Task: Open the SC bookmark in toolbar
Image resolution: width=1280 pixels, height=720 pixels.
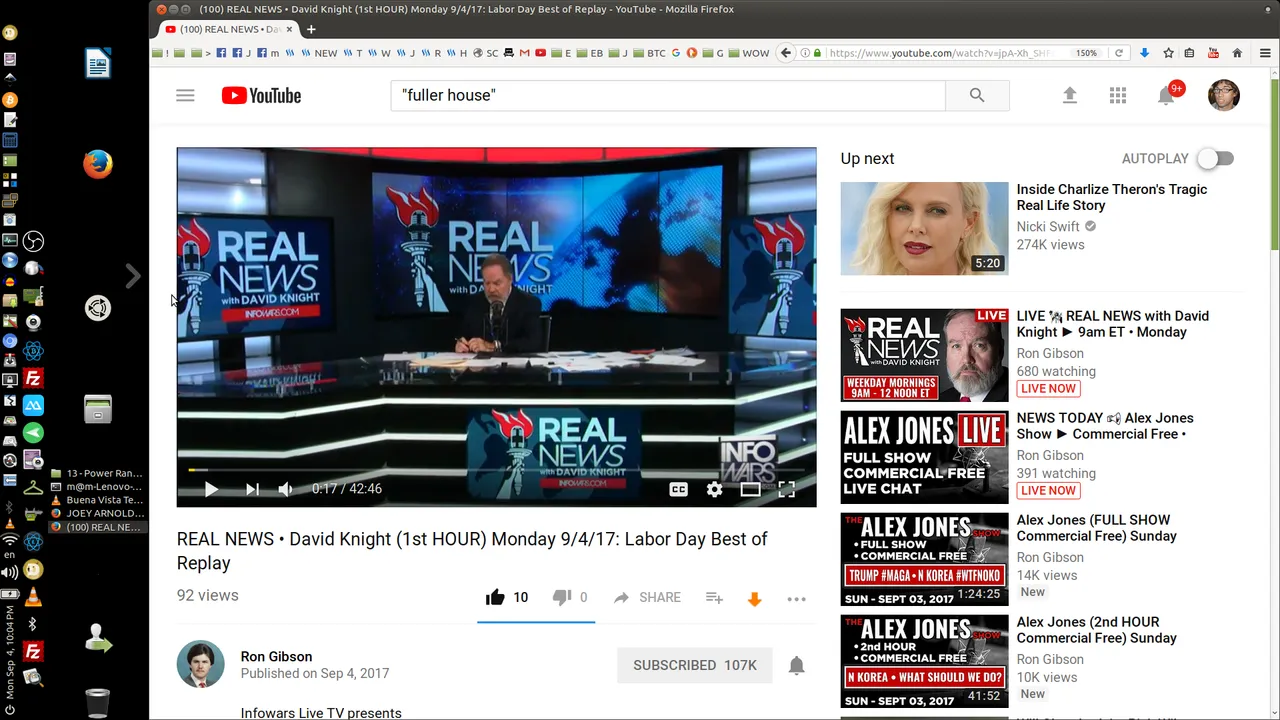Action: [x=486, y=53]
